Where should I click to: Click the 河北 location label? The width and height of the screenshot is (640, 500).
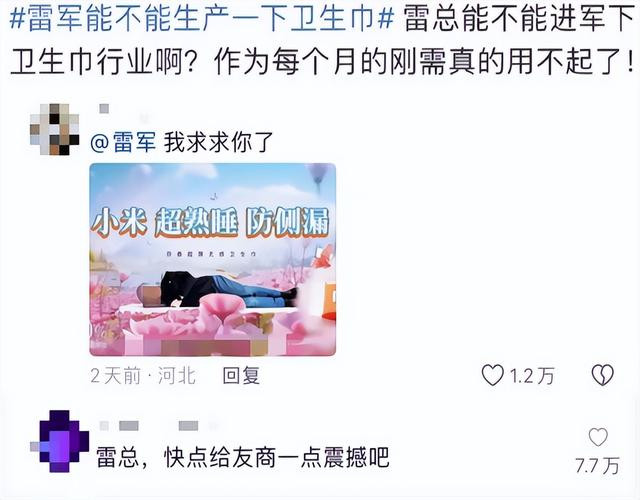[177, 375]
